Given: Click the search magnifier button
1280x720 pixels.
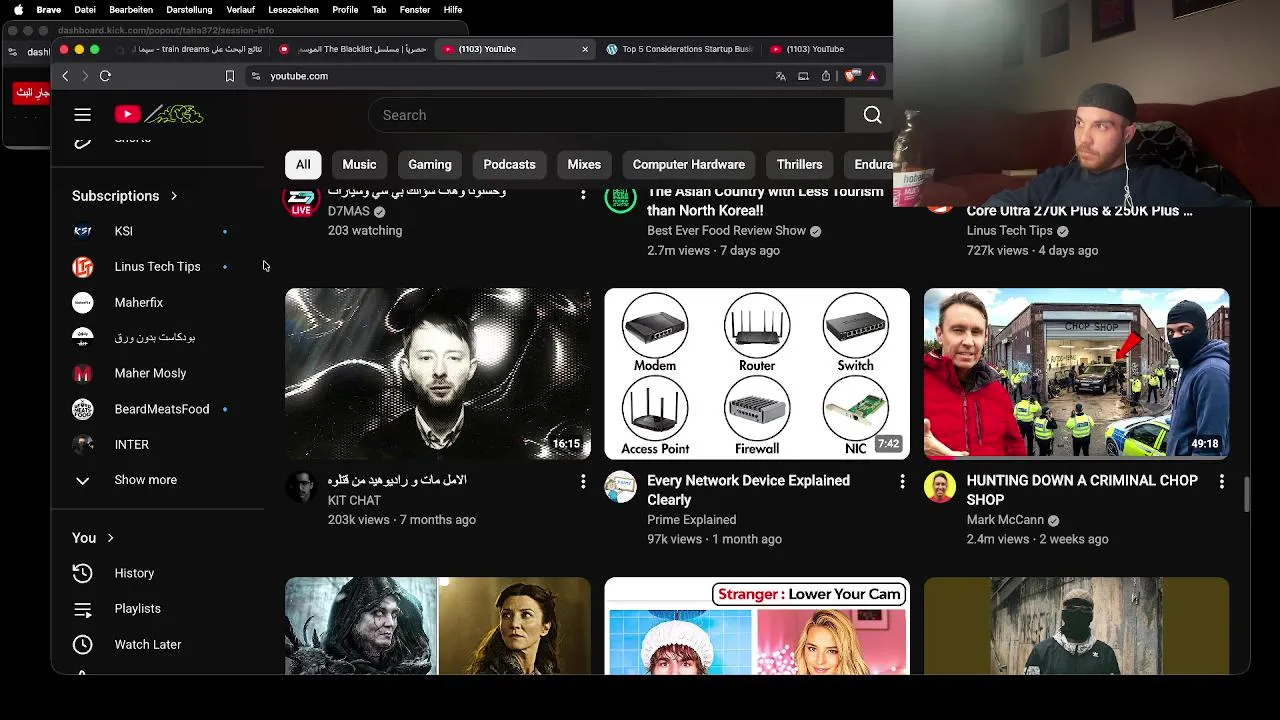Looking at the screenshot, I should 872,115.
